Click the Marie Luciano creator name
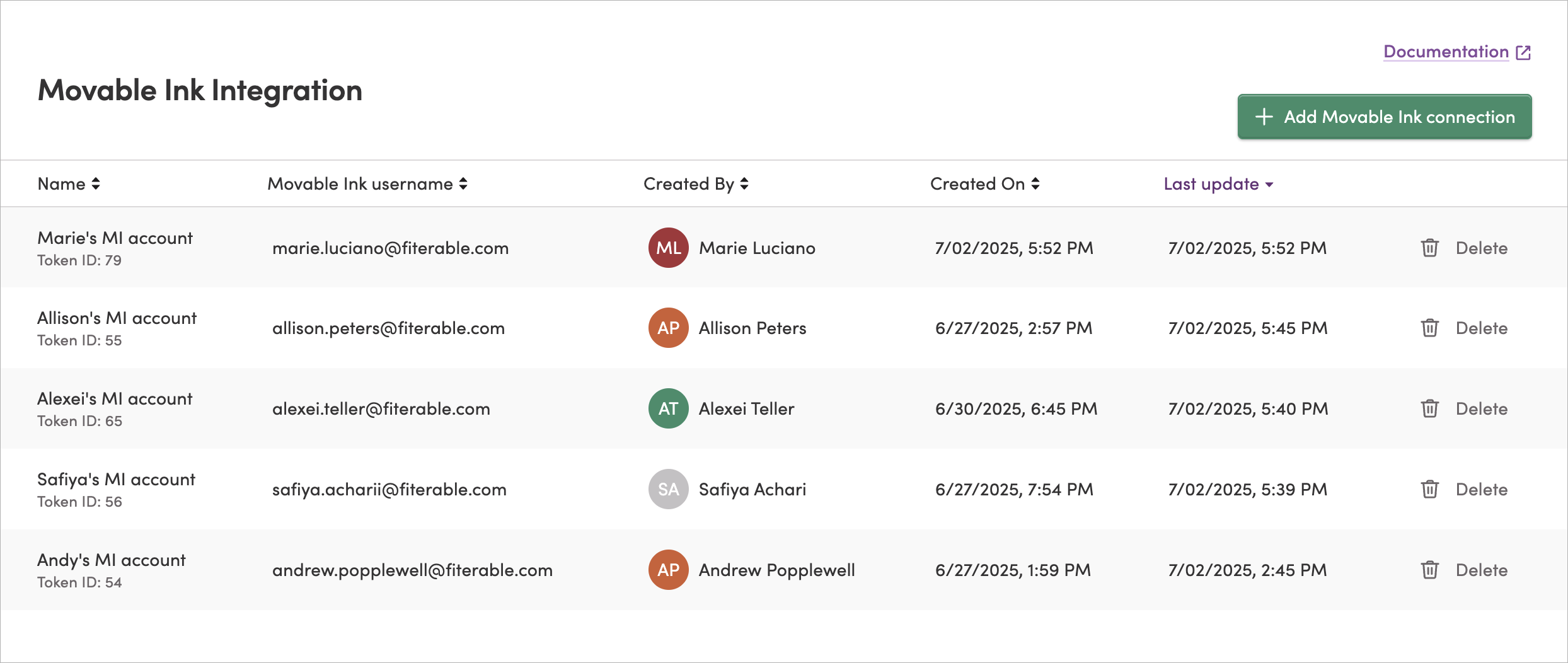The height and width of the screenshot is (663, 1568). pos(757,248)
